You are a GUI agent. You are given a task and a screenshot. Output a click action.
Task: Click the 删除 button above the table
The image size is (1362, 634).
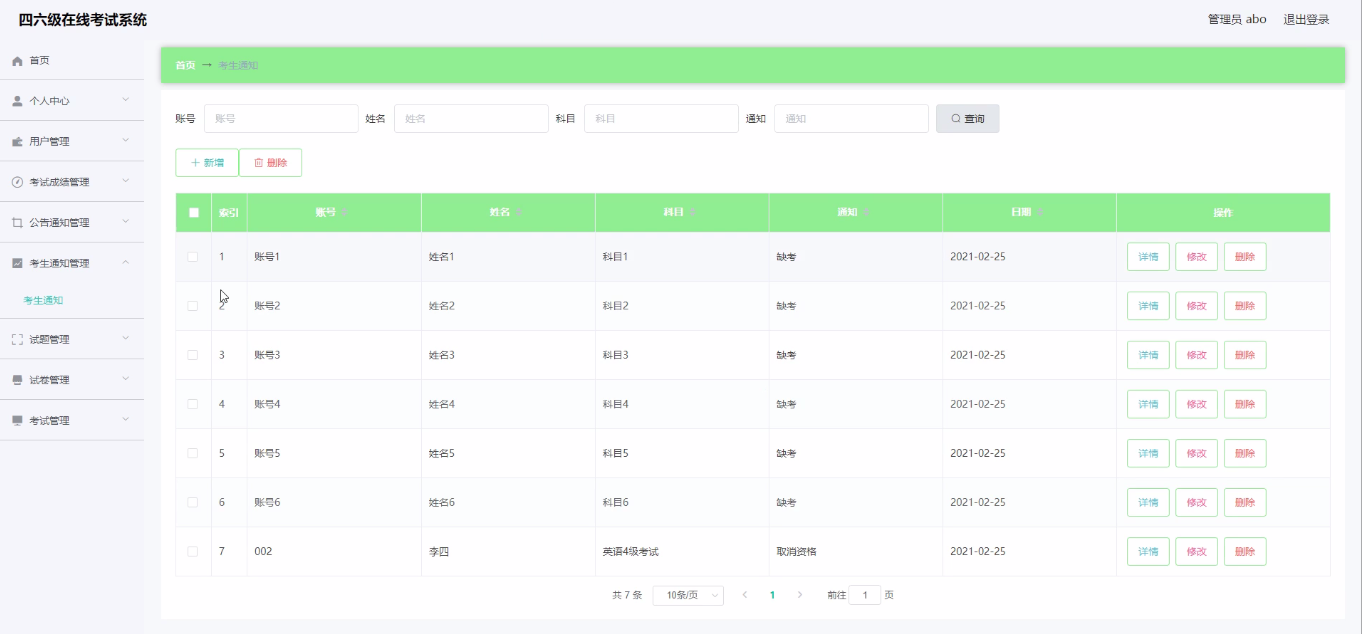point(270,163)
